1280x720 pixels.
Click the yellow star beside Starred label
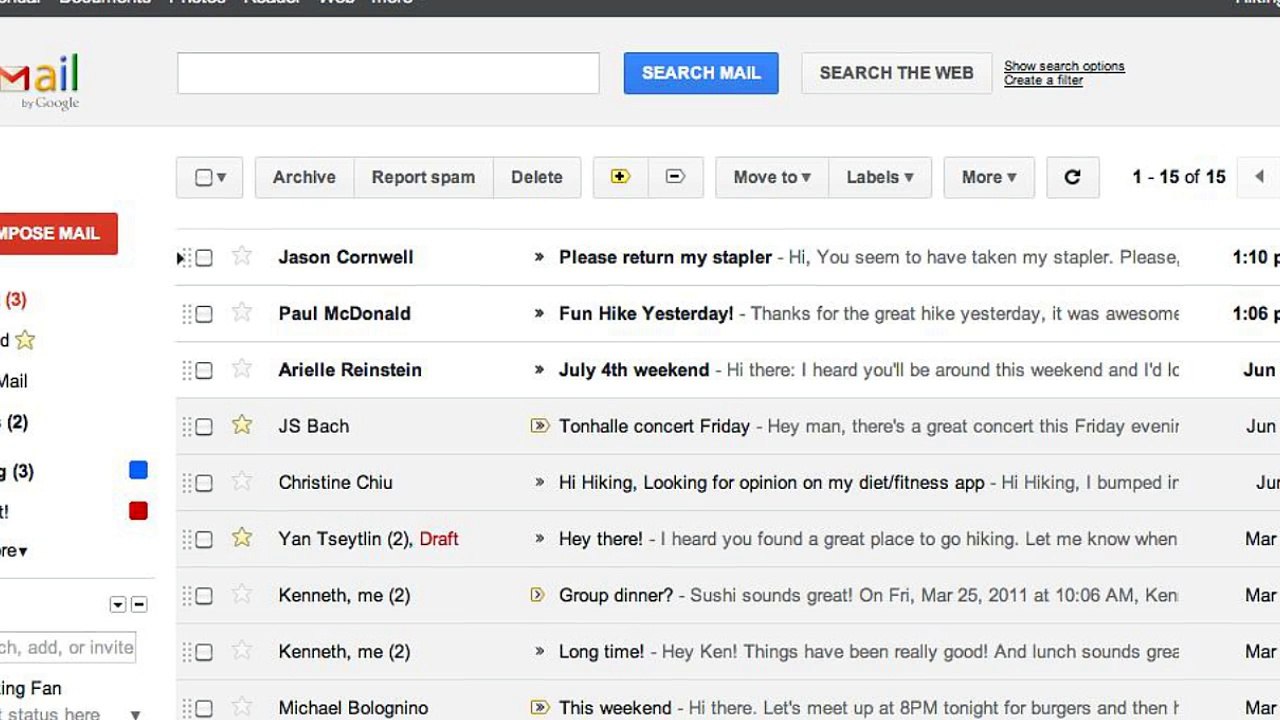click(x=25, y=340)
